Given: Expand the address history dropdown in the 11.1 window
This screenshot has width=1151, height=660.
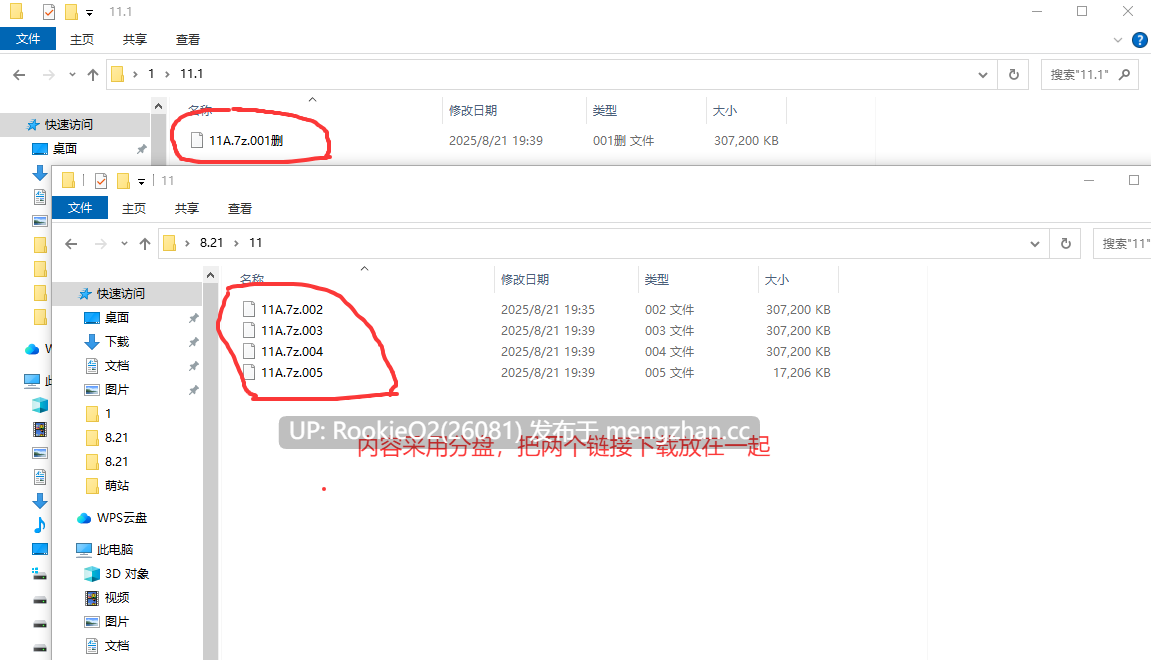Looking at the screenshot, I should coord(982,75).
